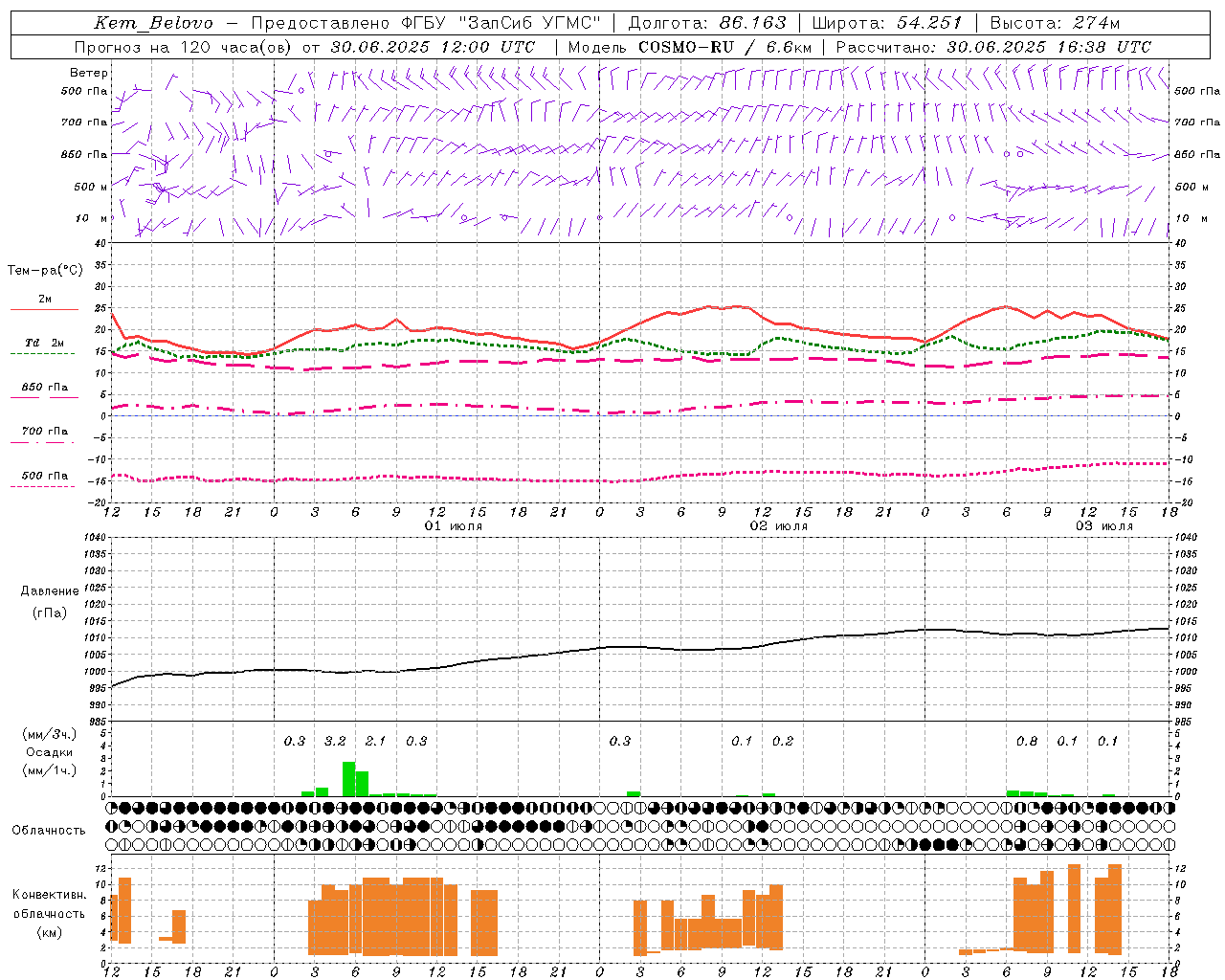
Task: Click the 2.1 precipitation total value
Action: pyautogui.click(x=375, y=741)
